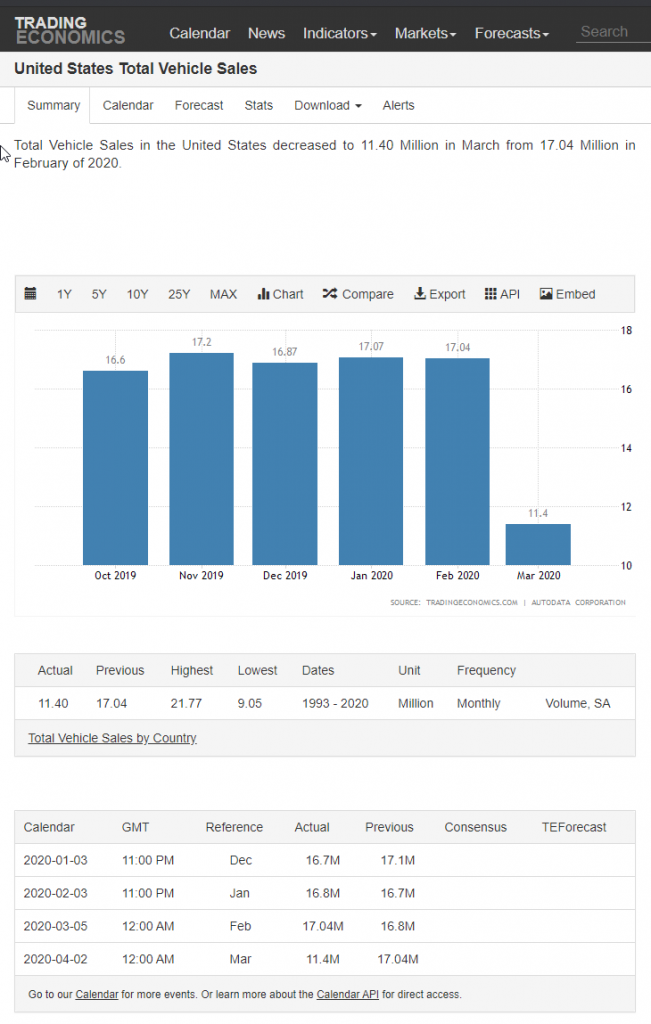Switch to the Forecast tab

(199, 105)
